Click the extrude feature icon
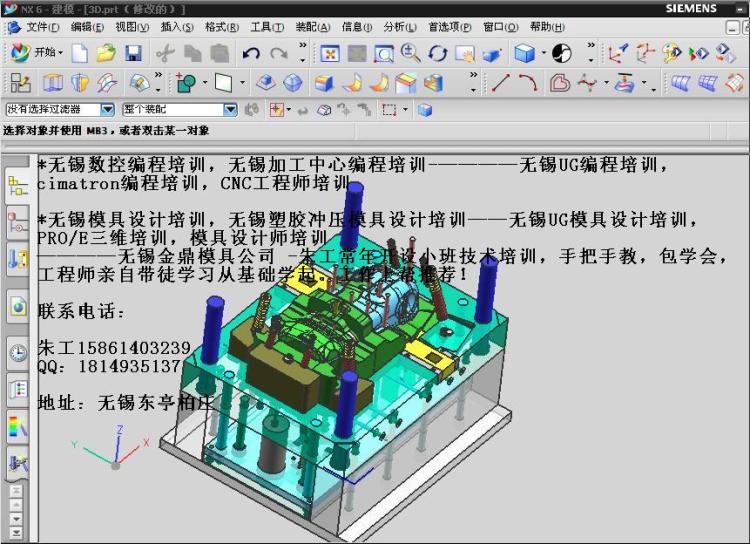750x544 pixels. pos(53,83)
